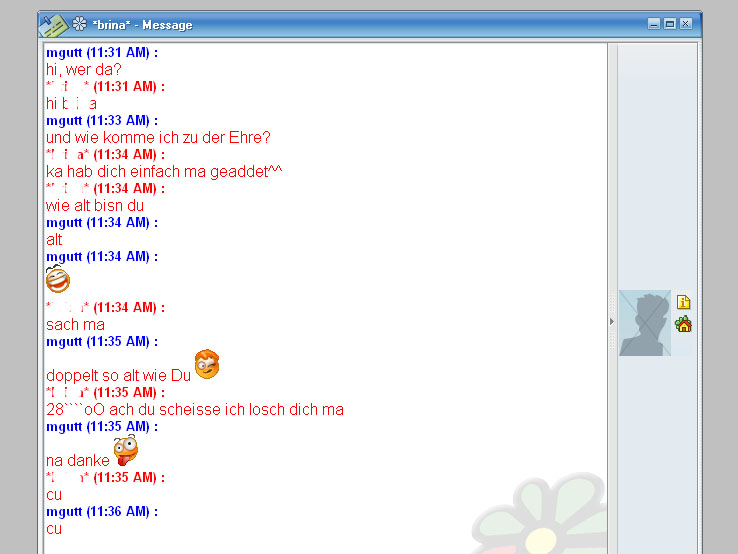The height and width of the screenshot is (554, 738).
Task: Select the tongue-out emoticon after 'na danke'
Action: click(126, 450)
